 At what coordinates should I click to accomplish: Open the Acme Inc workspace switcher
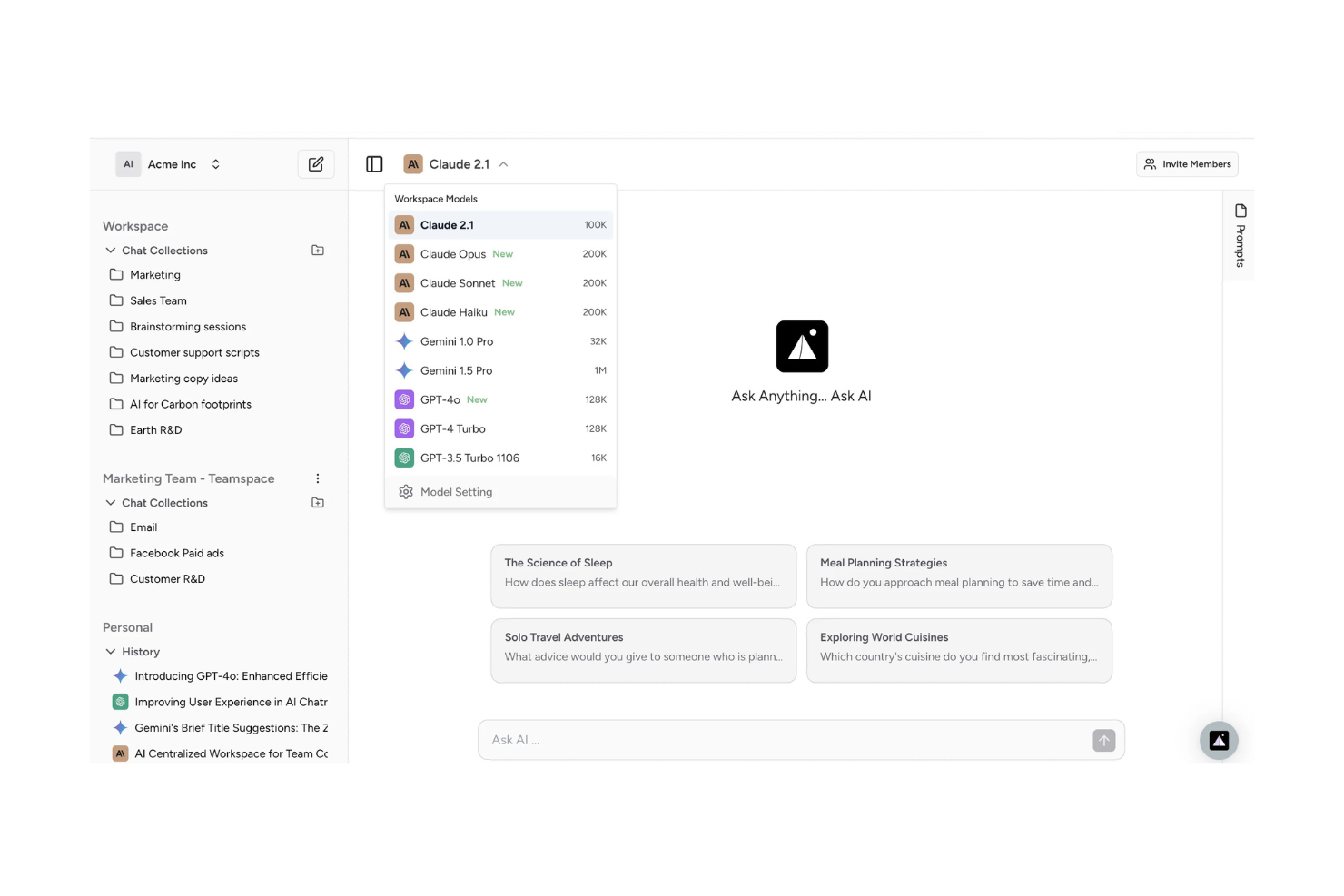215,164
